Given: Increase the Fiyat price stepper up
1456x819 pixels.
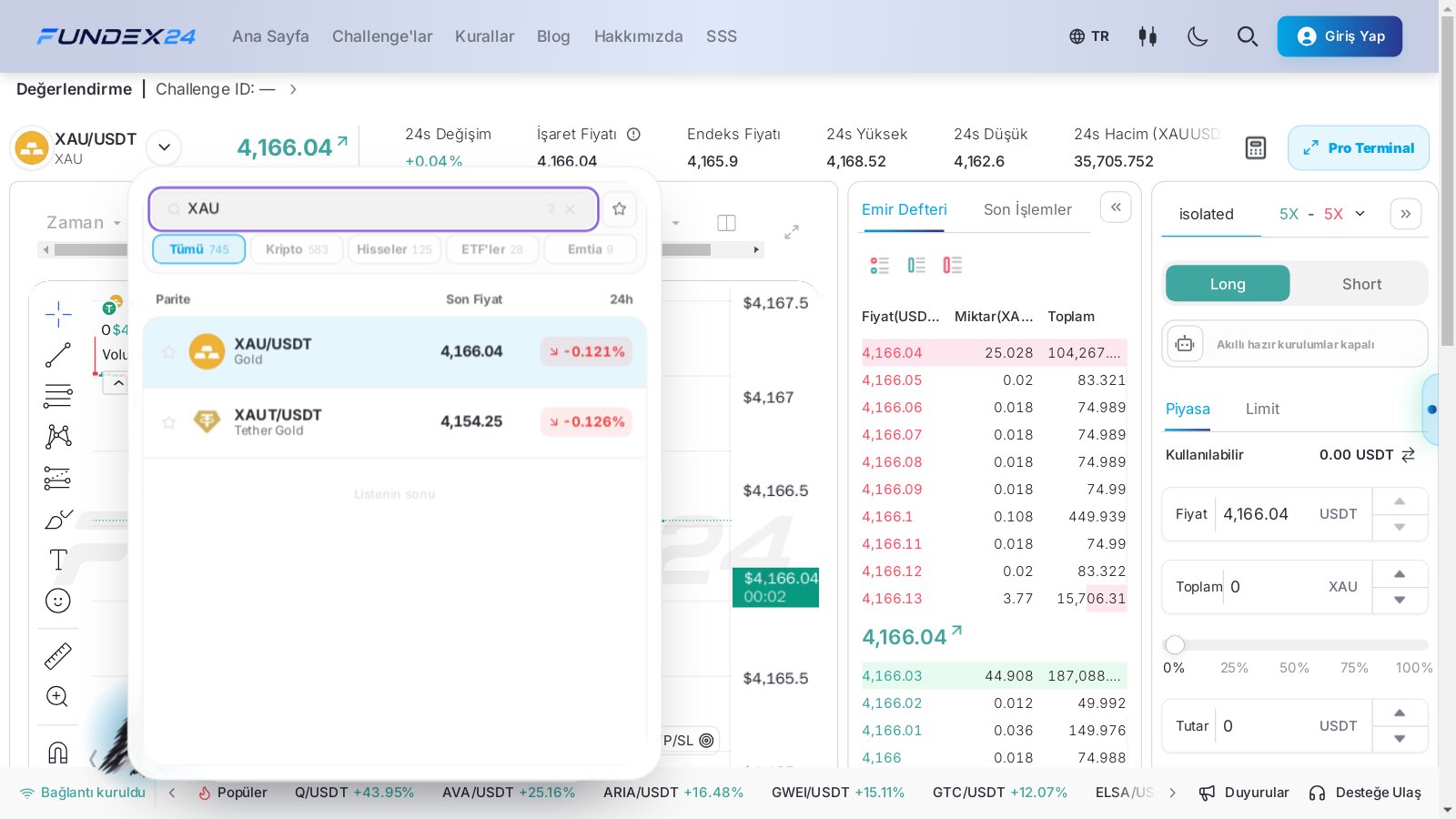Looking at the screenshot, I should pyautogui.click(x=1400, y=501).
